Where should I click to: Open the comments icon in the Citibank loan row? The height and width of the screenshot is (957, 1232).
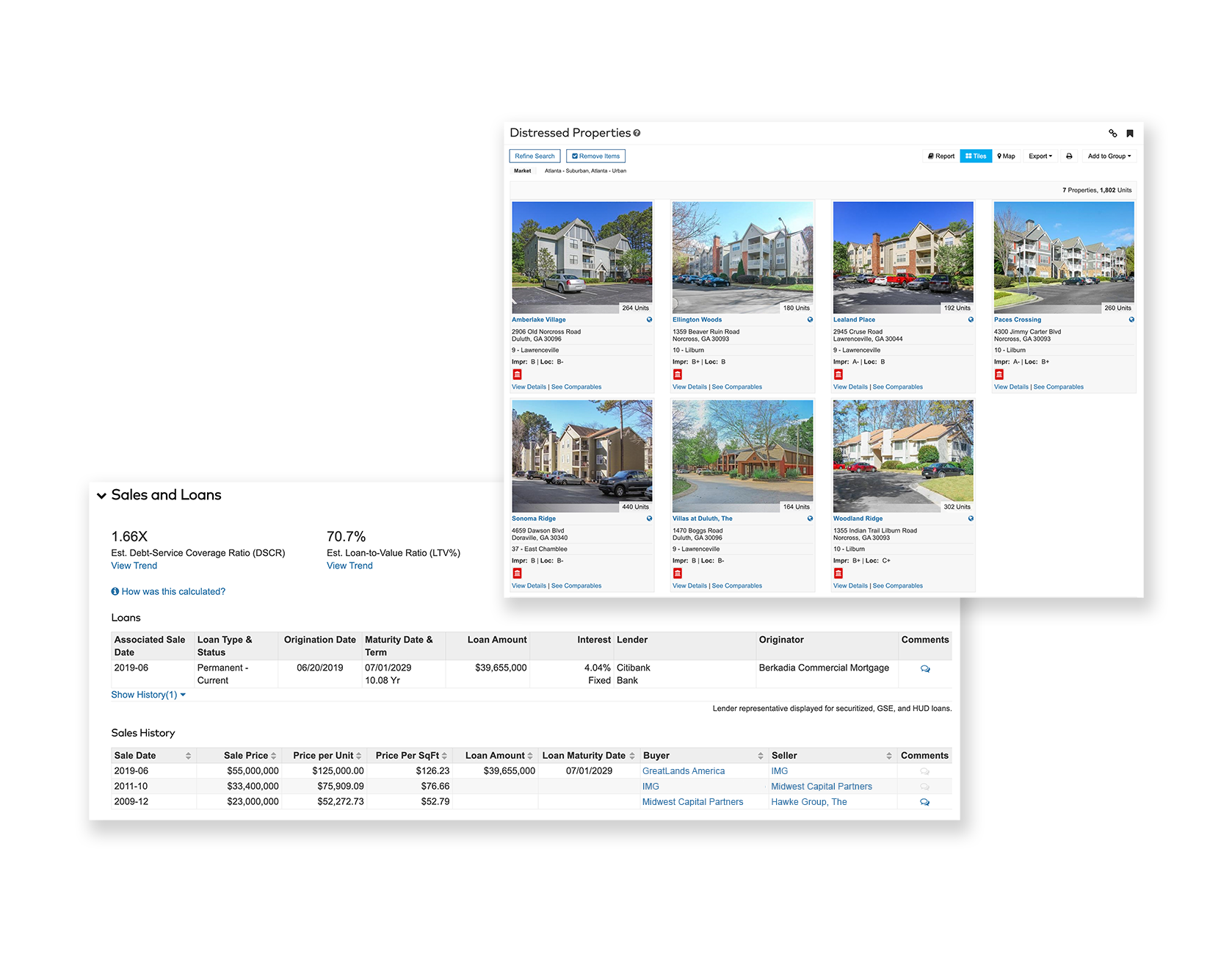(x=925, y=669)
